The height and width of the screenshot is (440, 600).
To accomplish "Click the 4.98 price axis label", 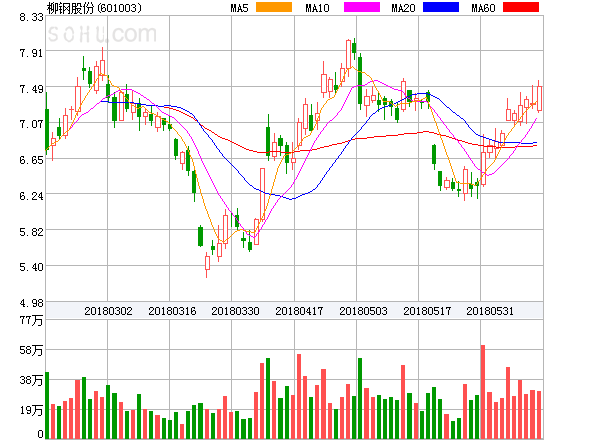I will [x=31, y=303].
